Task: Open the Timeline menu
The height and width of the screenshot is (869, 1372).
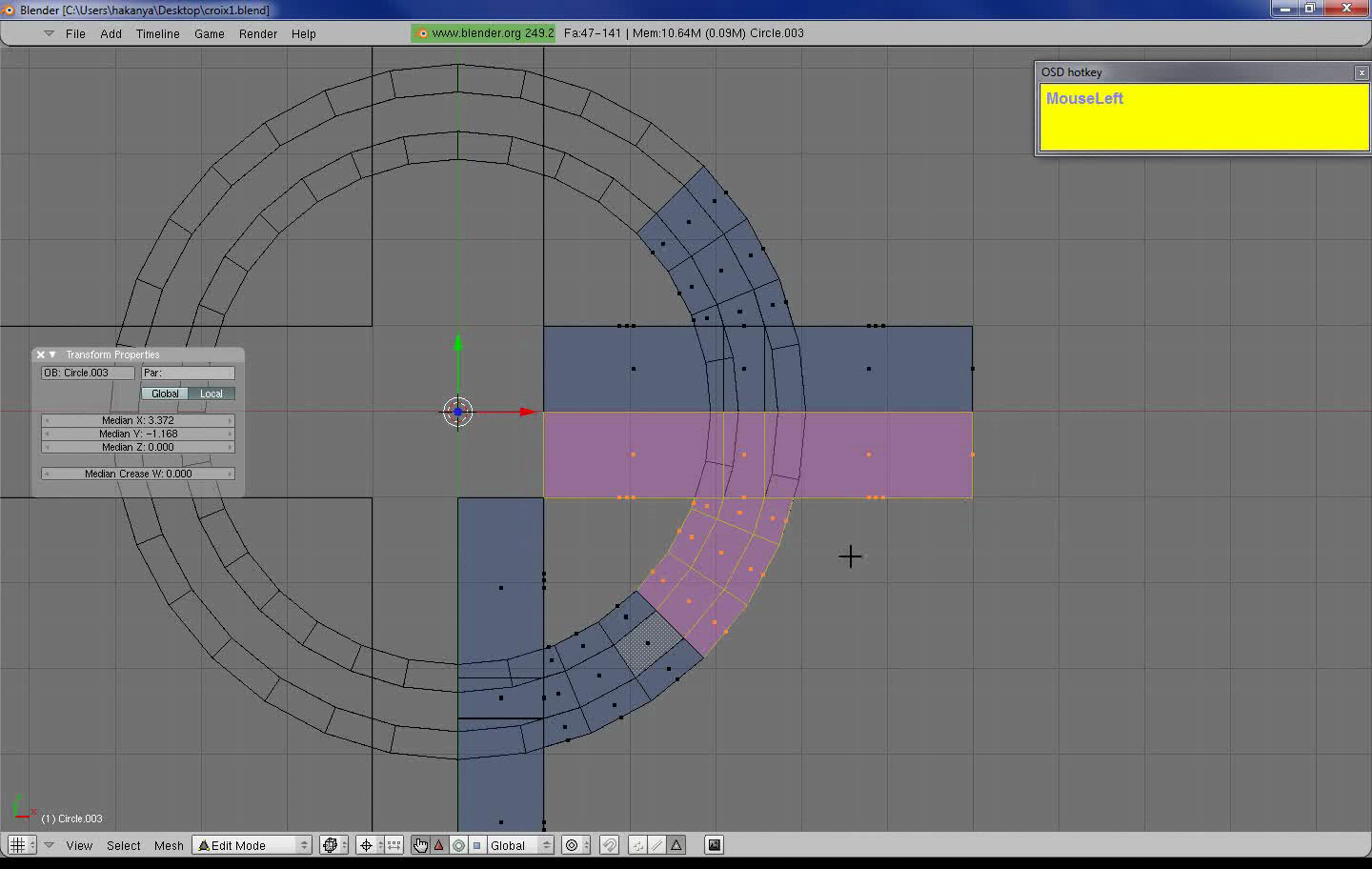Action: pos(157,33)
